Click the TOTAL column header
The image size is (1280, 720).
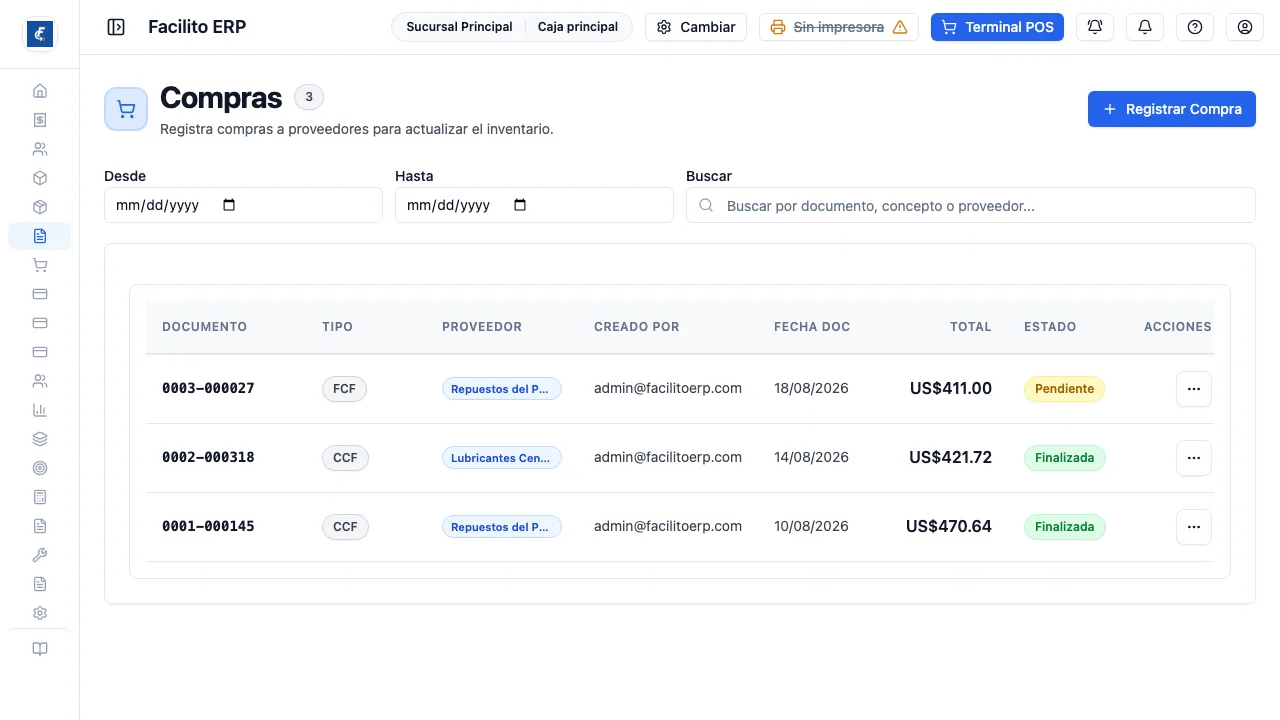(971, 327)
